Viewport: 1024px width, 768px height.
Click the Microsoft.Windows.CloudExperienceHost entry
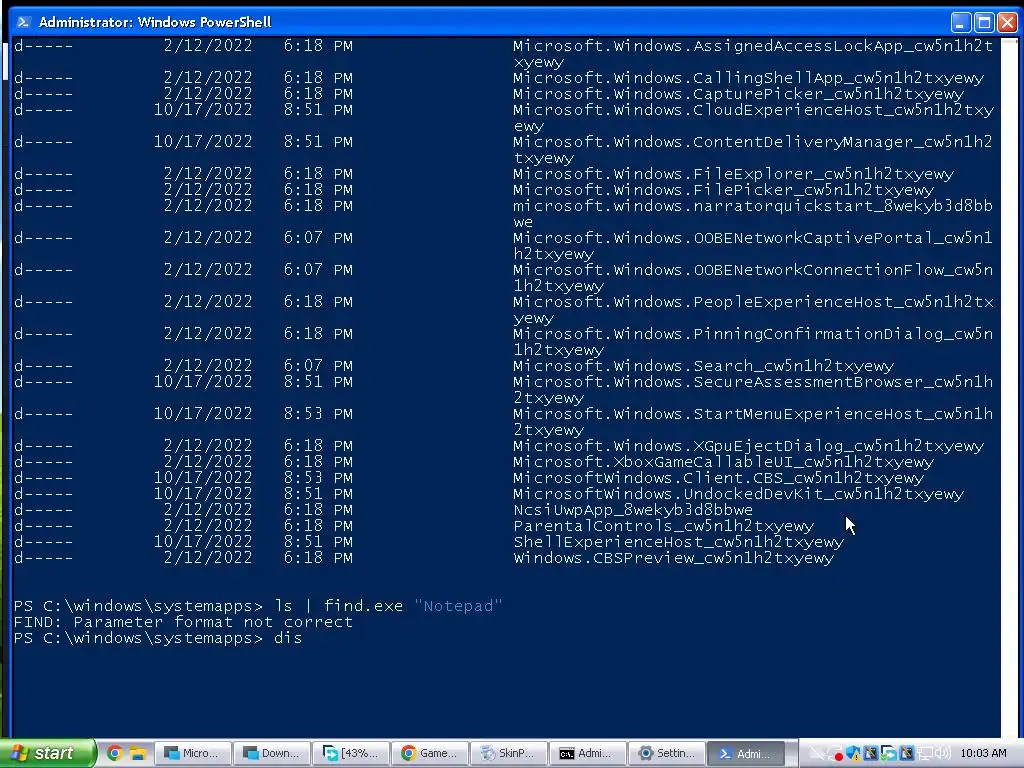point(753,118)
